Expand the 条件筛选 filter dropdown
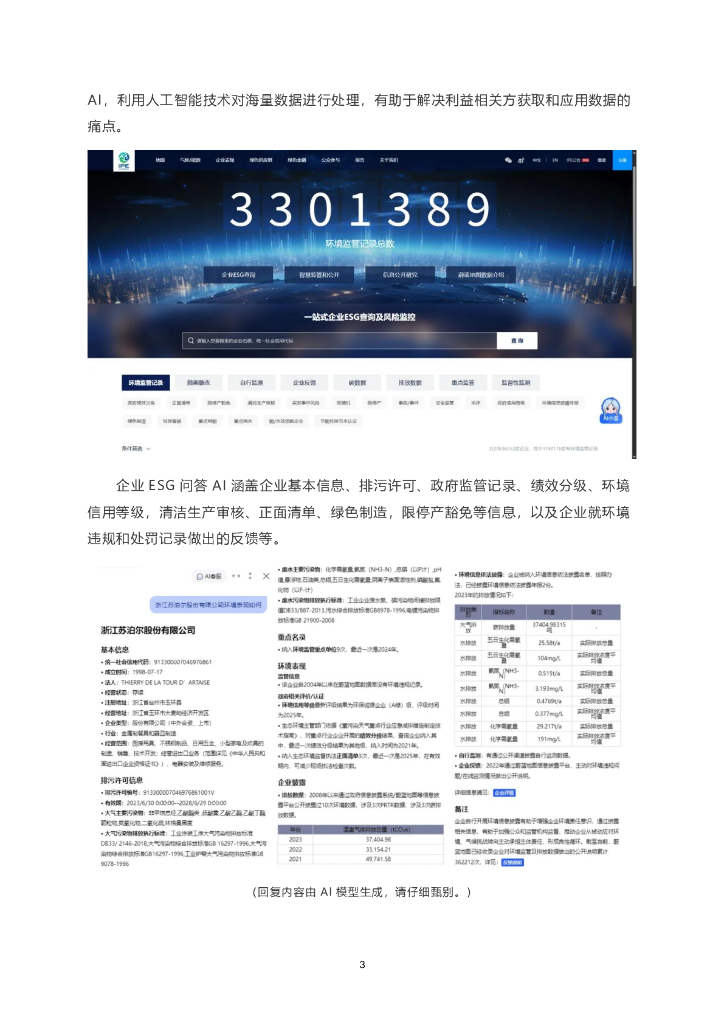Viewport: 724px width, 1024px height. pos(136,449)
